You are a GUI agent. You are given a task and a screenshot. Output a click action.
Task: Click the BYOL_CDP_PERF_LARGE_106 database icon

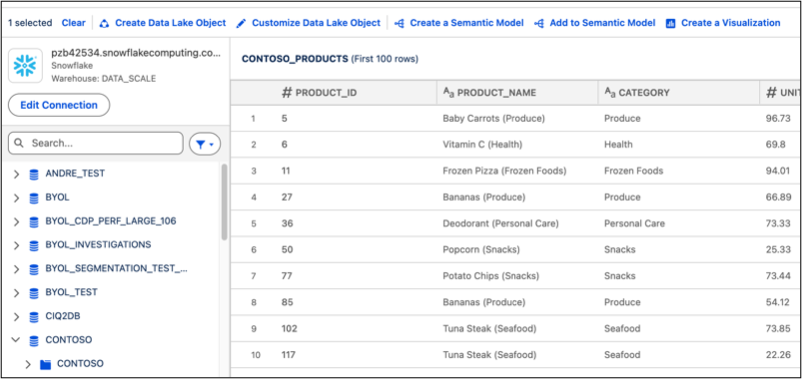(34, 222)
